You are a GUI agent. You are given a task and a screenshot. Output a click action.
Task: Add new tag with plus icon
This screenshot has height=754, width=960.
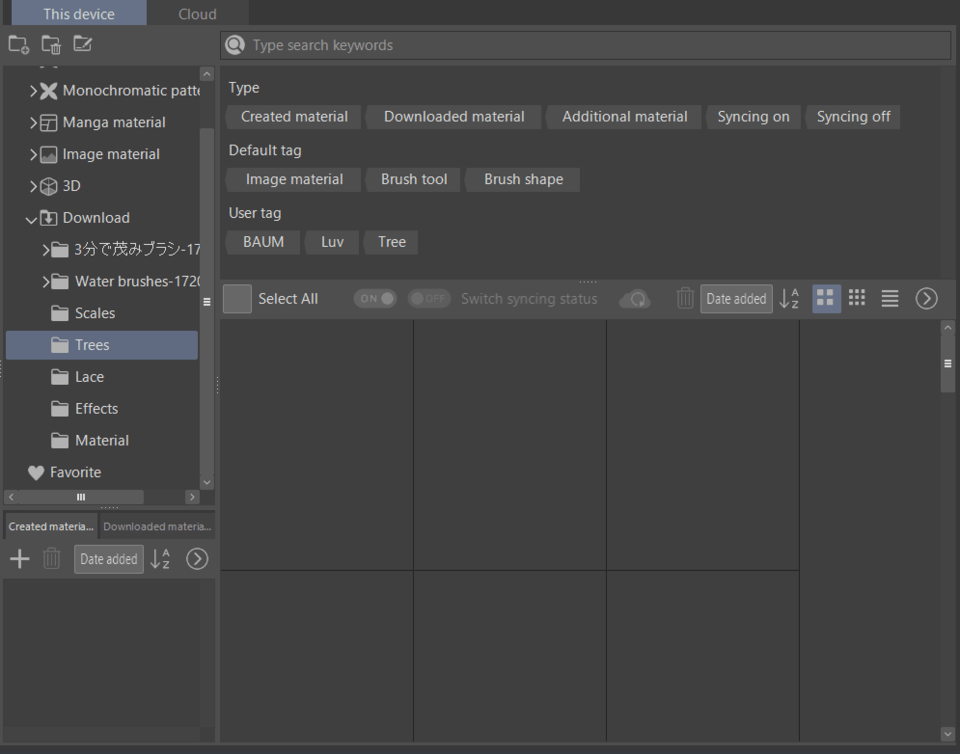click(20, 559)
